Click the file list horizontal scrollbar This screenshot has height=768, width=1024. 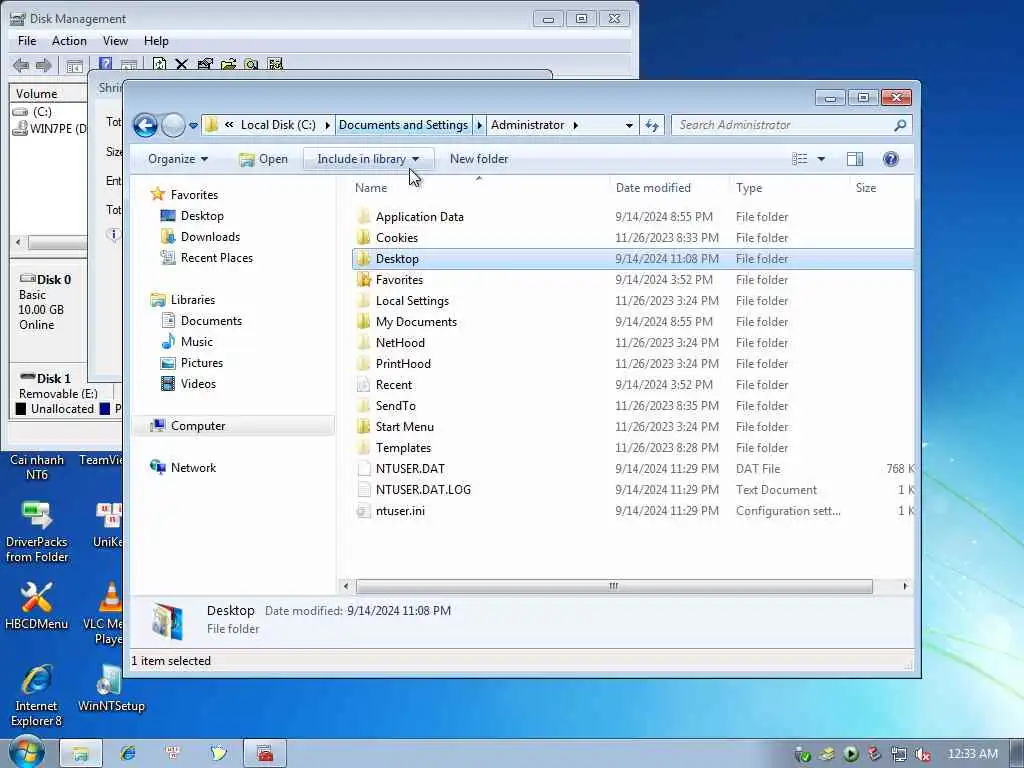[614, 586]
